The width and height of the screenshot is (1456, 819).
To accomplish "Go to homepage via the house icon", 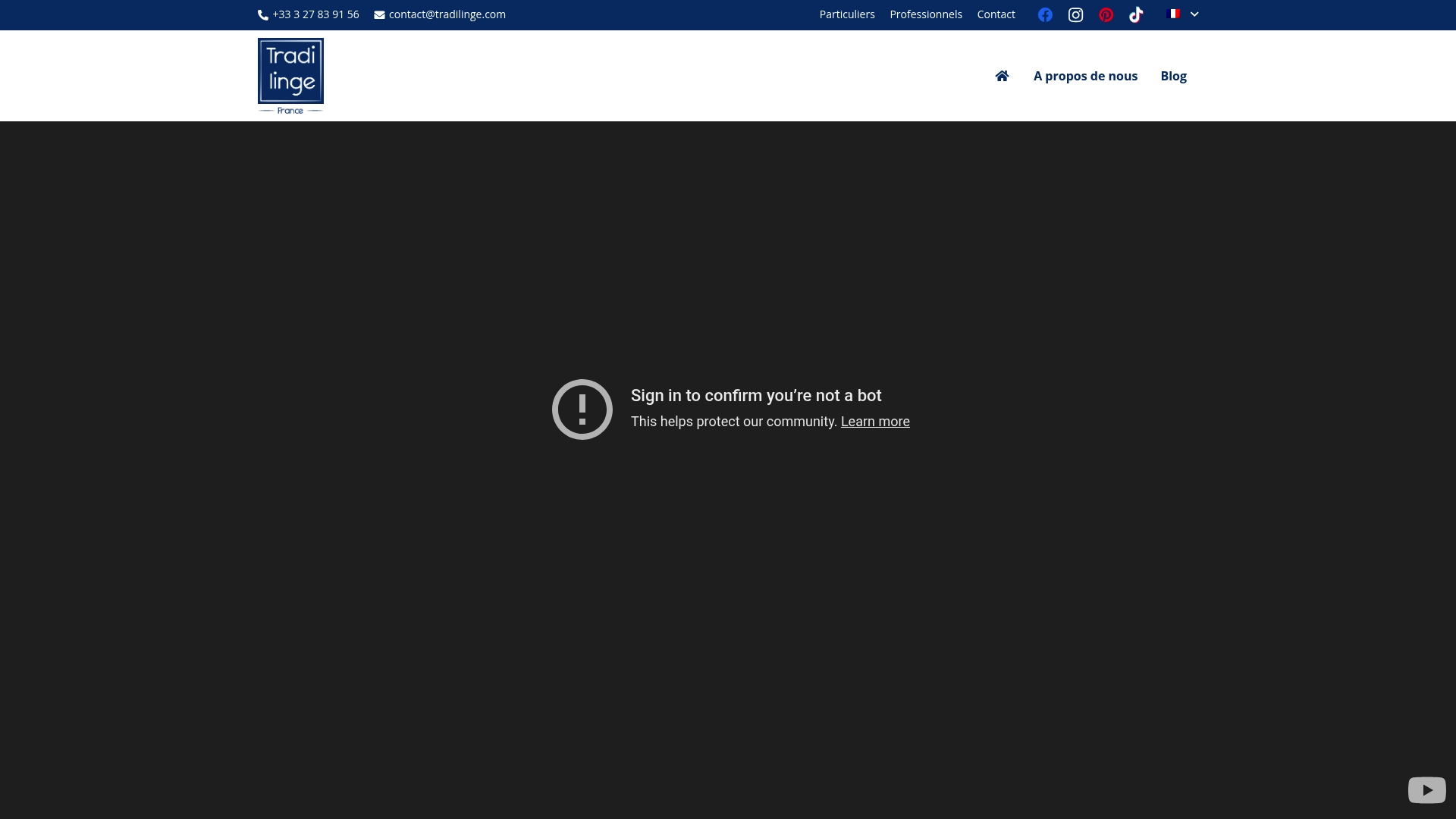I will [1002, 75].
